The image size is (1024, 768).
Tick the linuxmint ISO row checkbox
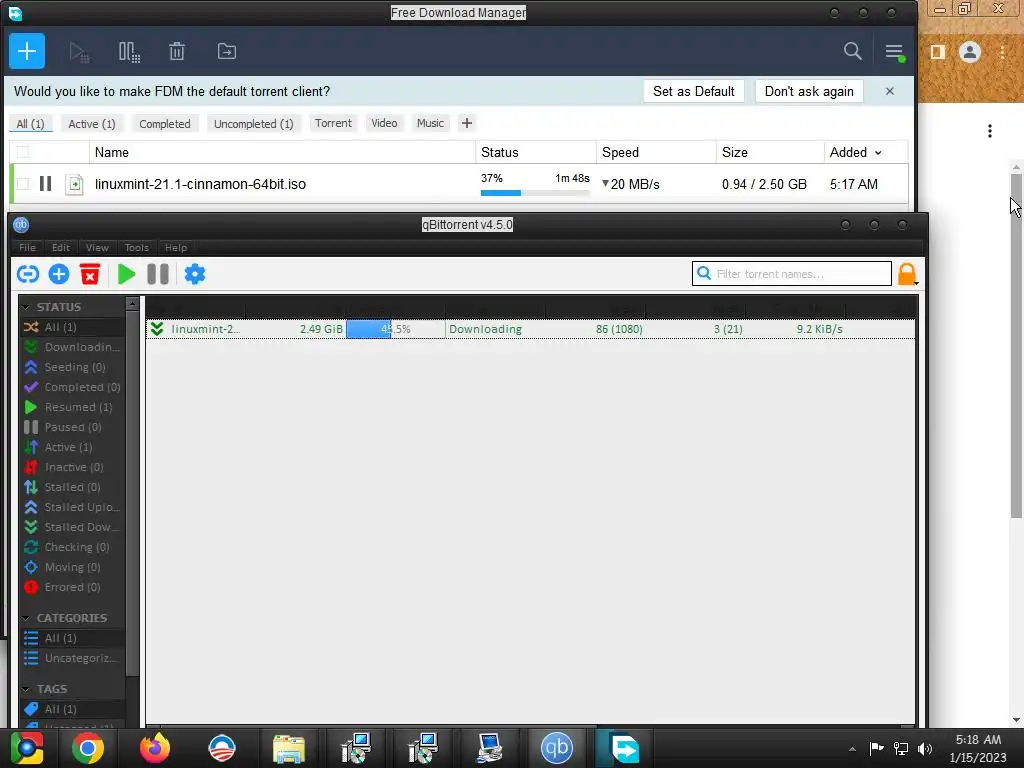[23, 184]
